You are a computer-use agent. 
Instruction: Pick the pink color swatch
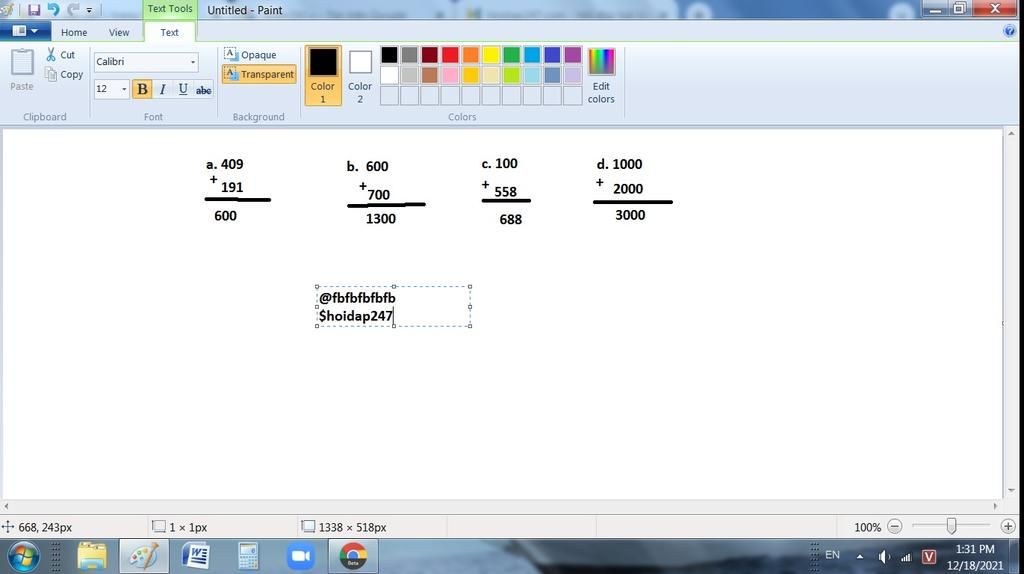pyautogui.click(x=450, y=75)
